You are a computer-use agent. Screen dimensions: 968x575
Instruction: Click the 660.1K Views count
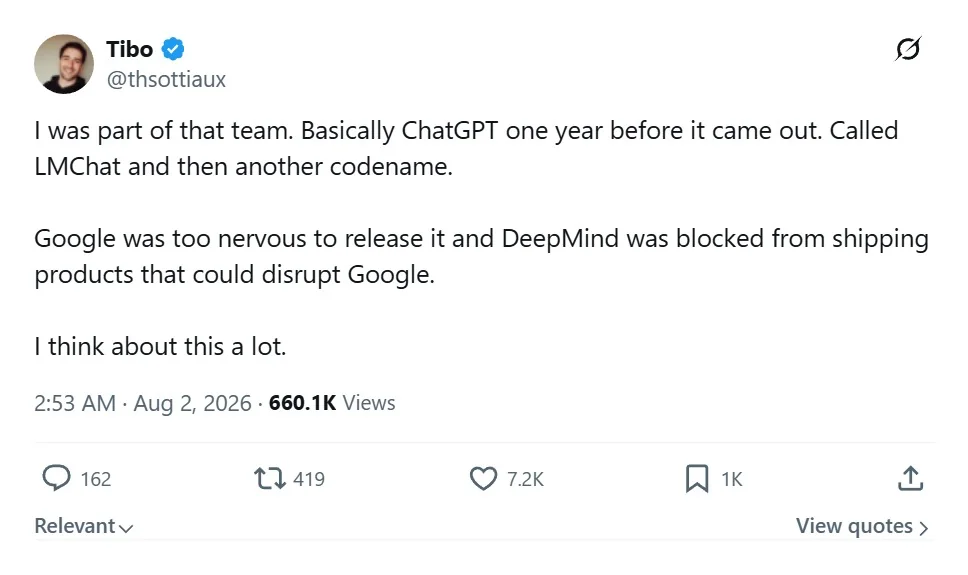[x=332, y=403]
